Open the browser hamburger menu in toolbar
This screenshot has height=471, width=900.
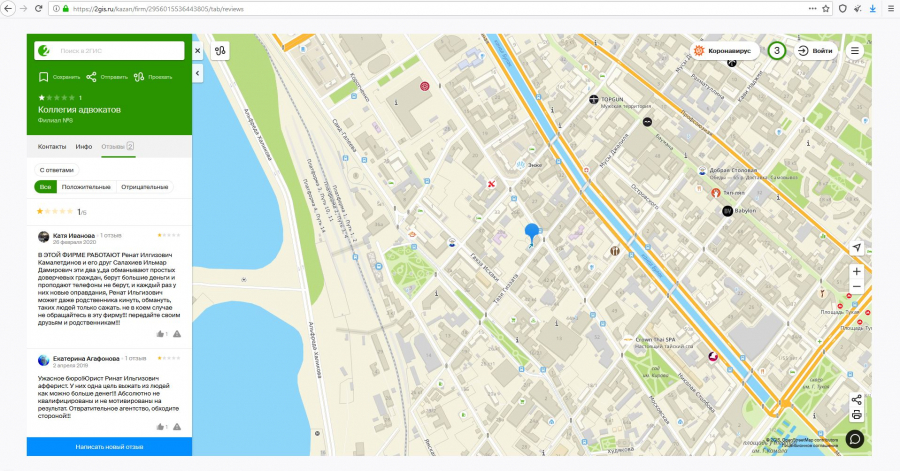tap(891, 9)
